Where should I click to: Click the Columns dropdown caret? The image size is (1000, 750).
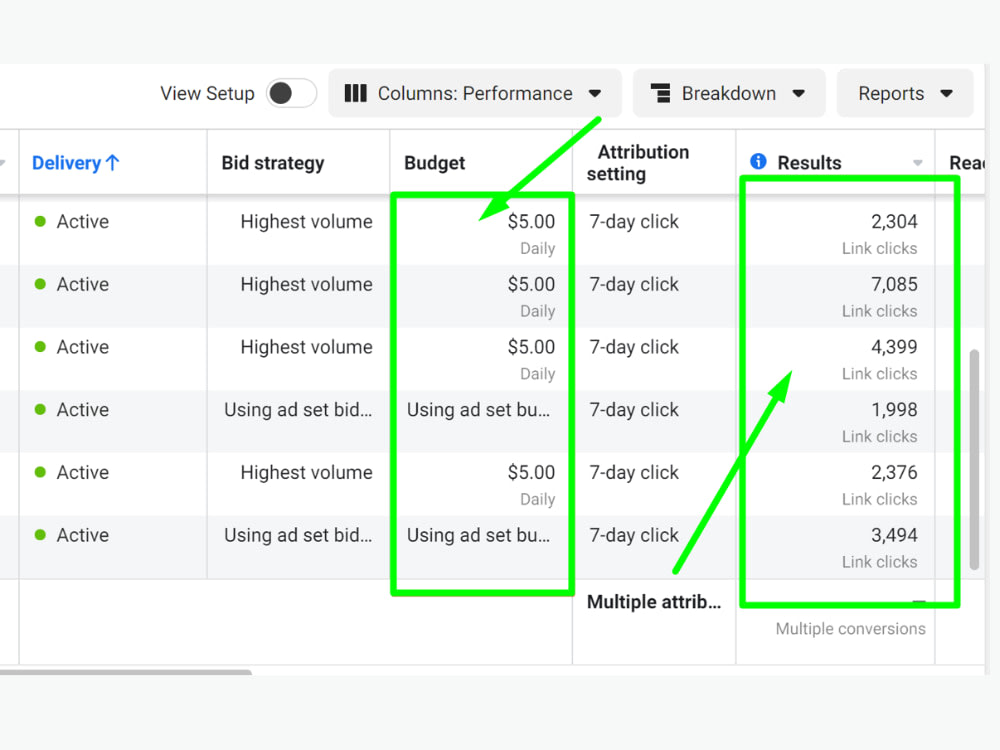[x=595, y=94]
